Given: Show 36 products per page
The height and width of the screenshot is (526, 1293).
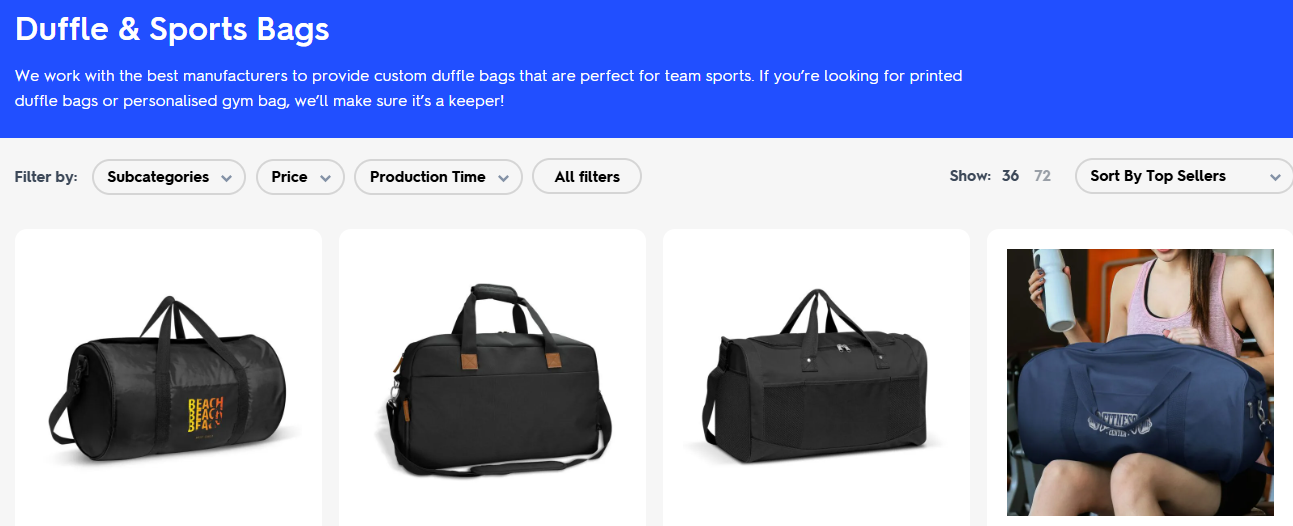Looking at the screenshot, I should (x=1010, y=176).
